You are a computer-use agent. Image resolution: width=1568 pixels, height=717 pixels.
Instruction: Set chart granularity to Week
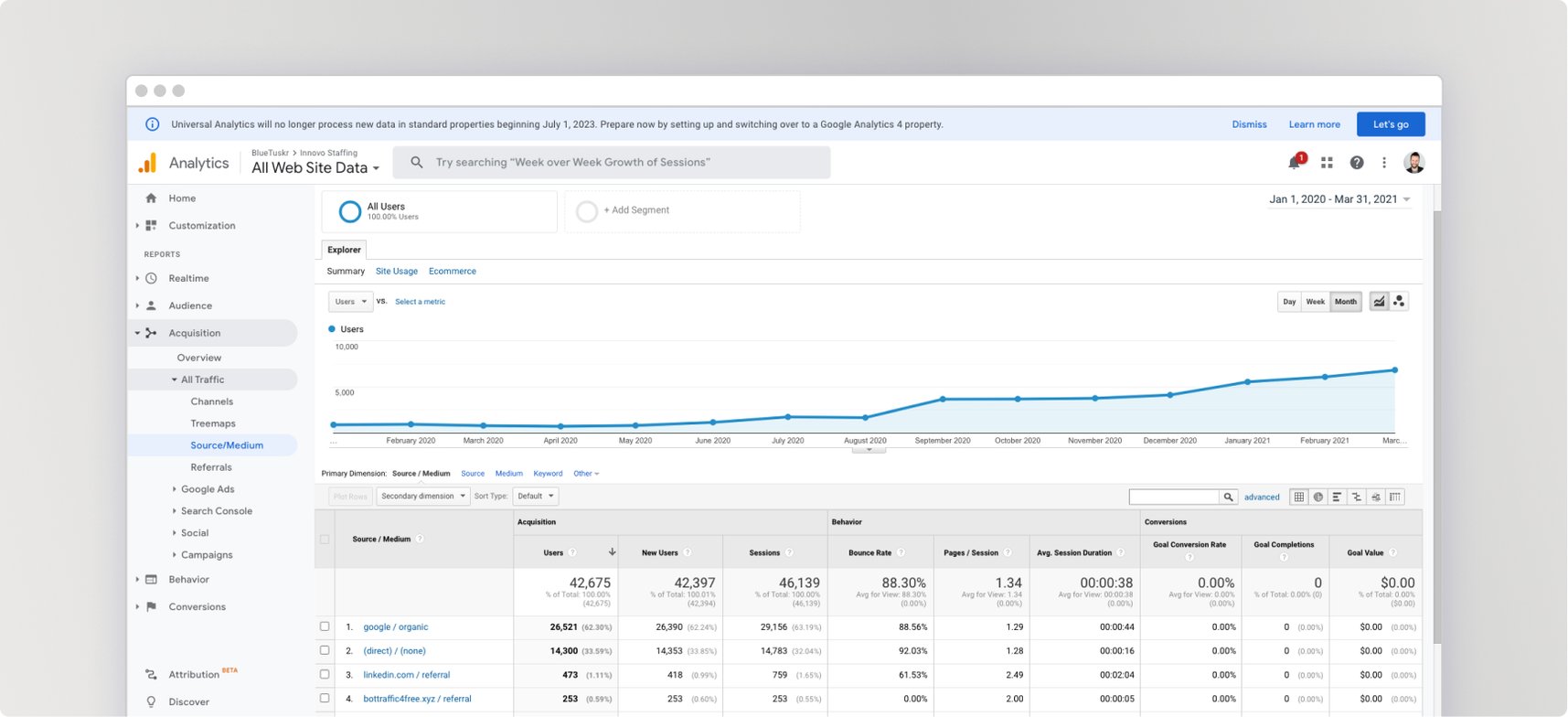1315,302
